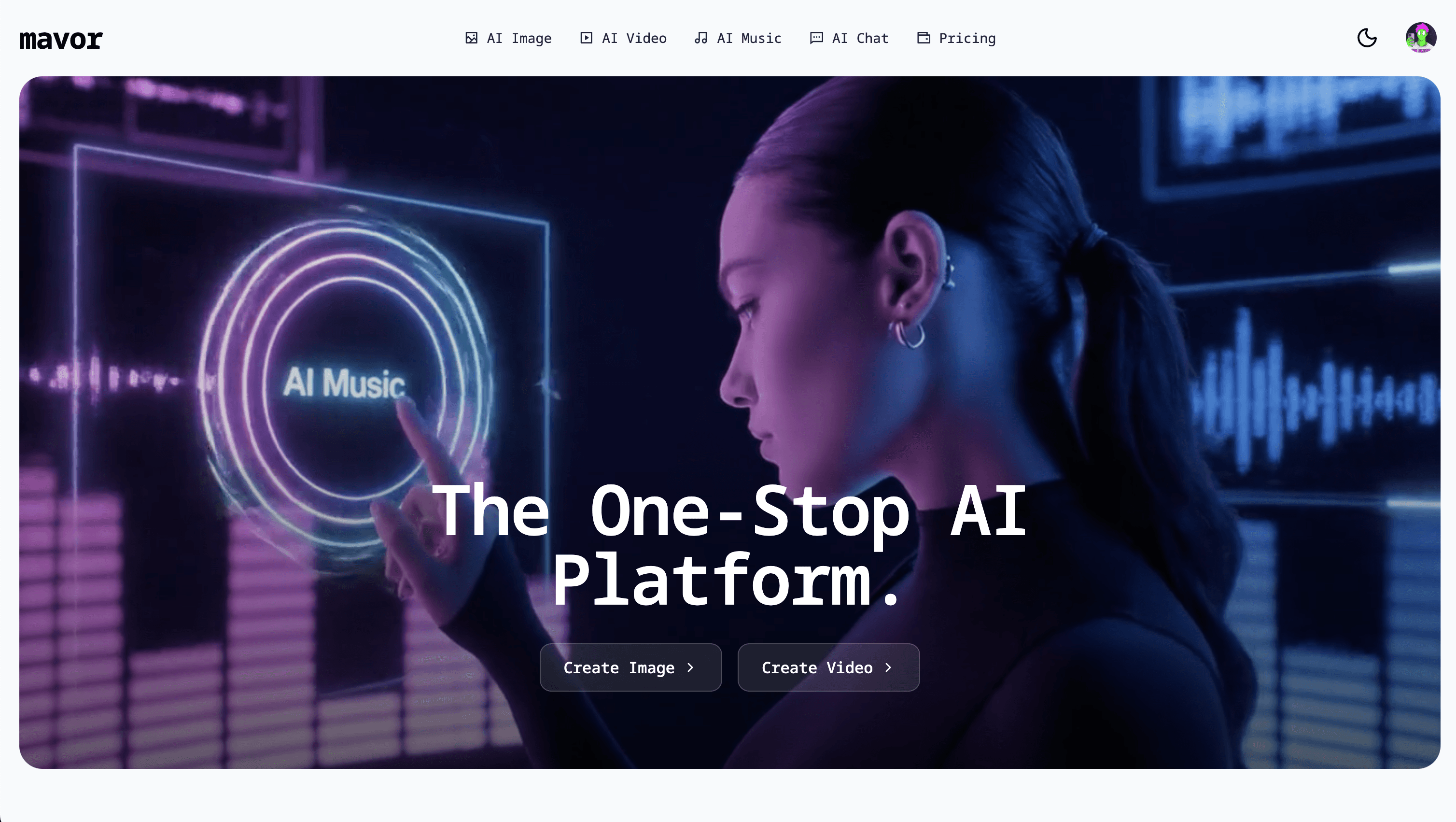Click the wallet icon beside Pricing
Image resolution: width=1456 pixels, height=822 pixels.
[x=924, y=38]
